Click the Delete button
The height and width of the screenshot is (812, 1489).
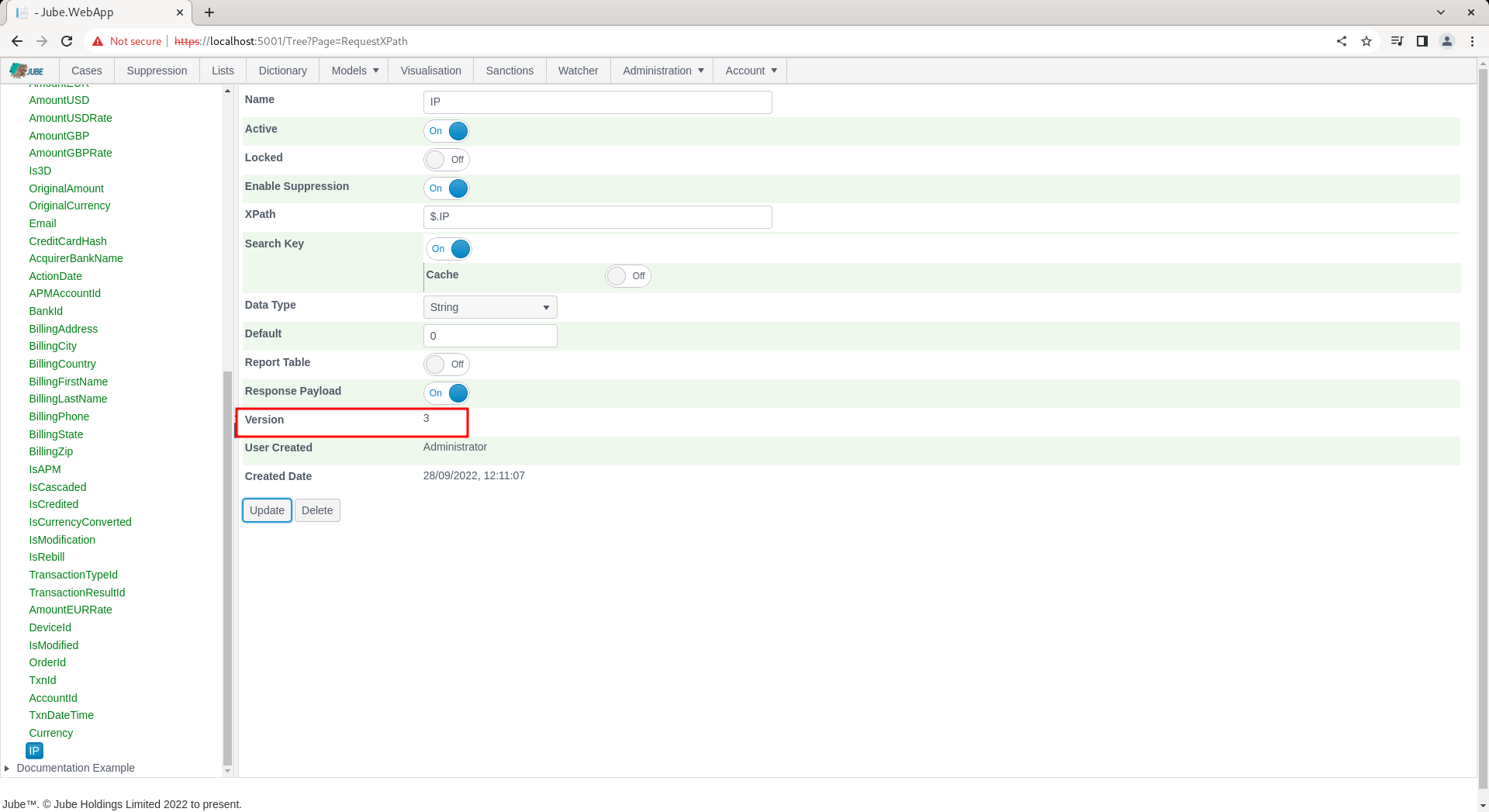[317, 510]
